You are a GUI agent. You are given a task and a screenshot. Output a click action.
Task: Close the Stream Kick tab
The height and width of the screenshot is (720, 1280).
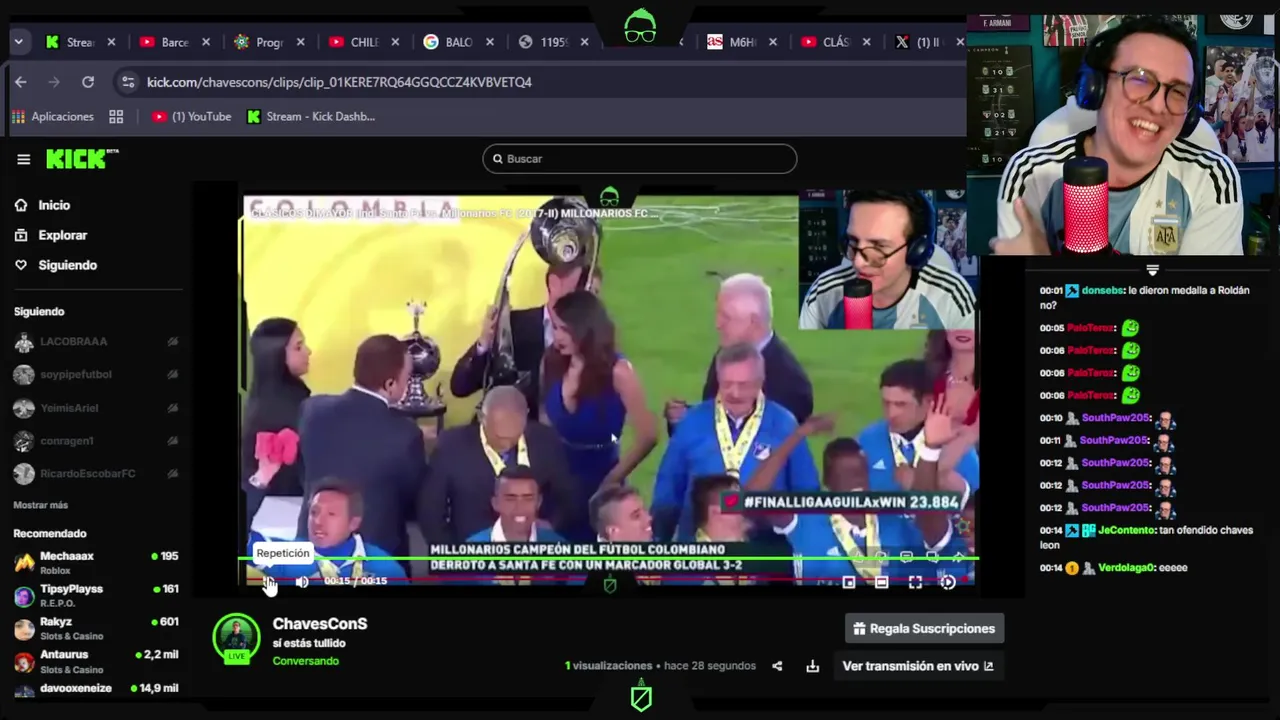[x=111, y=42]
